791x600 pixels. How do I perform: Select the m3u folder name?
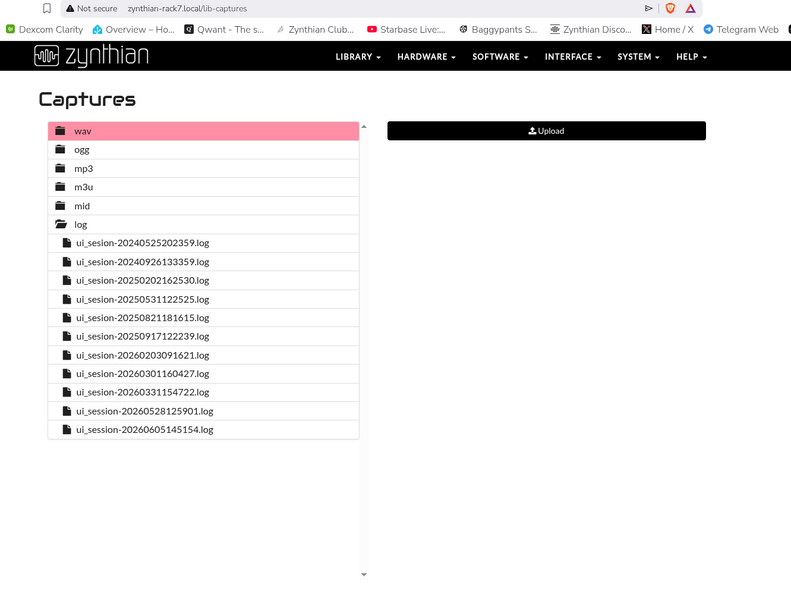[x=83, y=187]
